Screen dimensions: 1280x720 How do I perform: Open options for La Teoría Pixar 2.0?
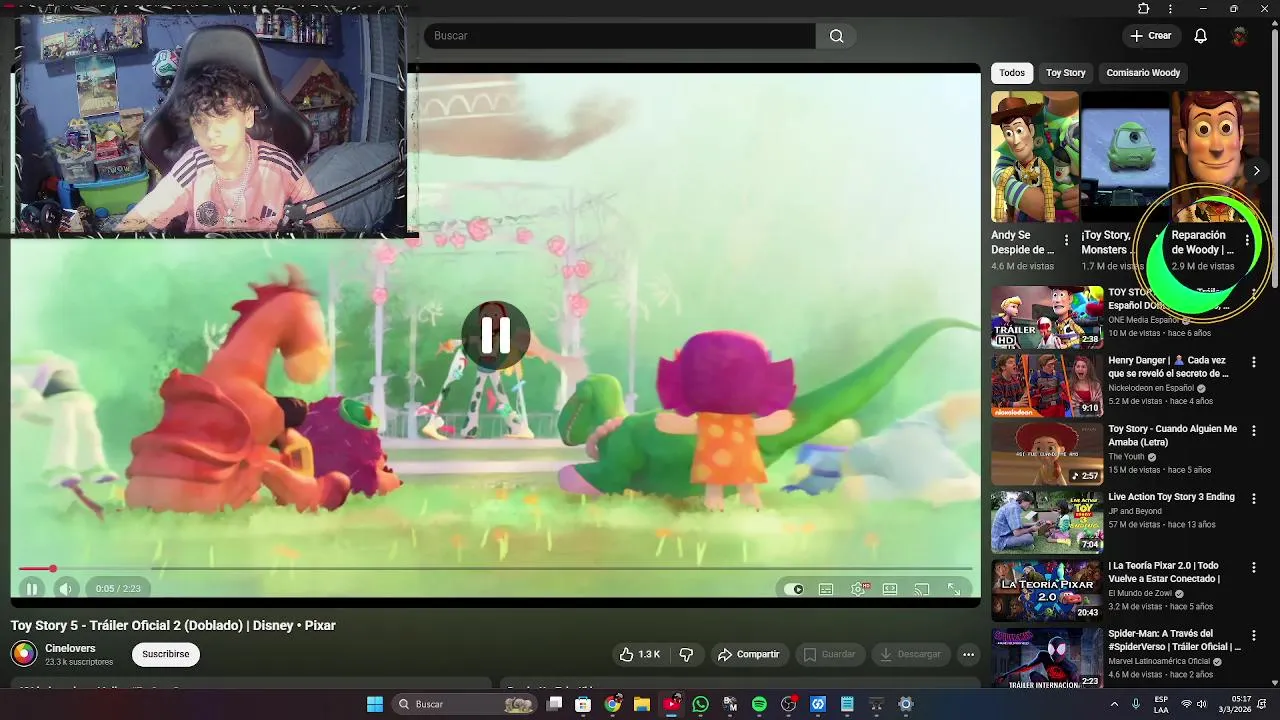(1253, 567)
